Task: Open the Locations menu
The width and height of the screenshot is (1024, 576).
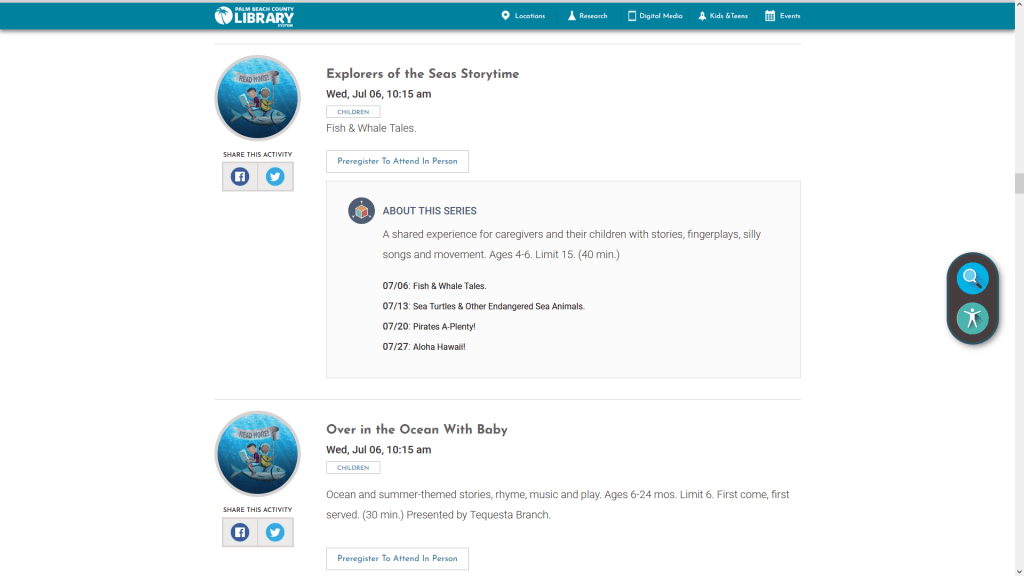Action: tap(522, 16)
